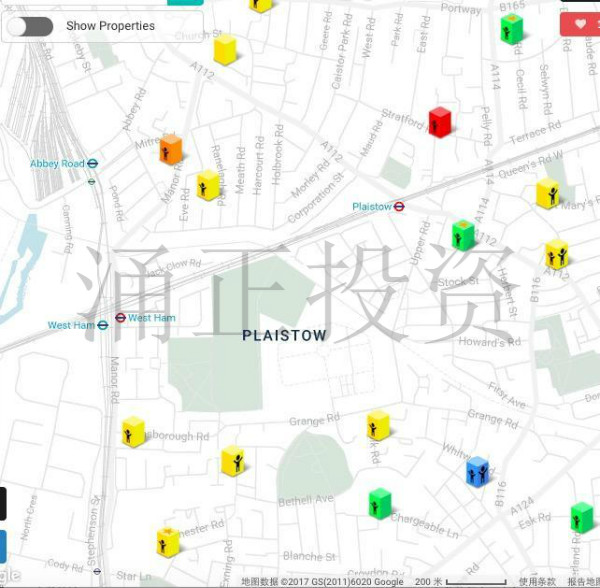
Task: Click the West Ham DLR station icon
Action: 103,325
